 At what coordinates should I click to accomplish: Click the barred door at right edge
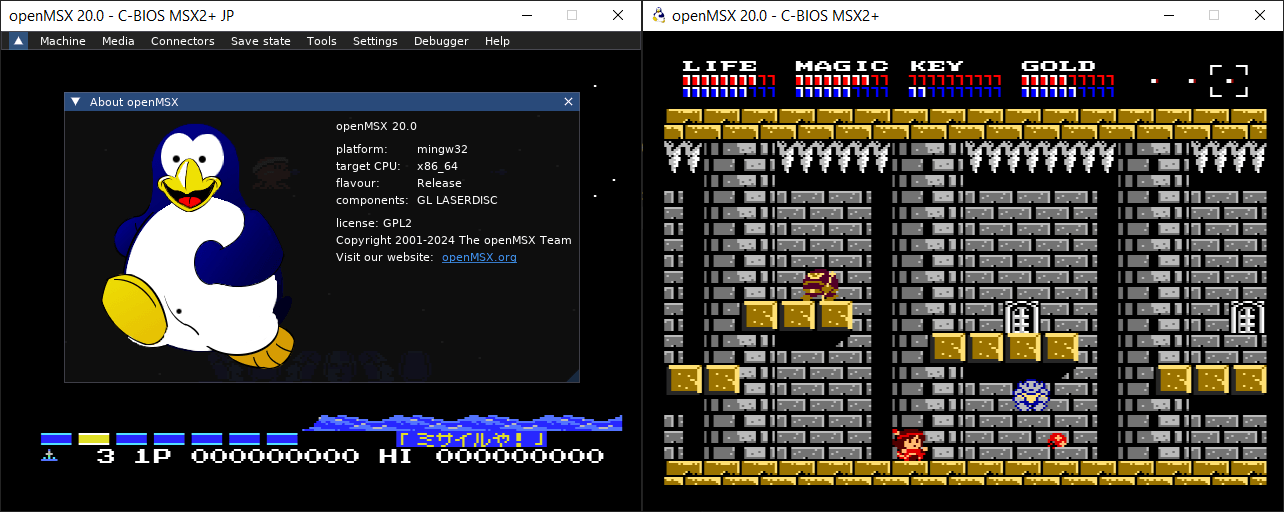[1247, 317]
